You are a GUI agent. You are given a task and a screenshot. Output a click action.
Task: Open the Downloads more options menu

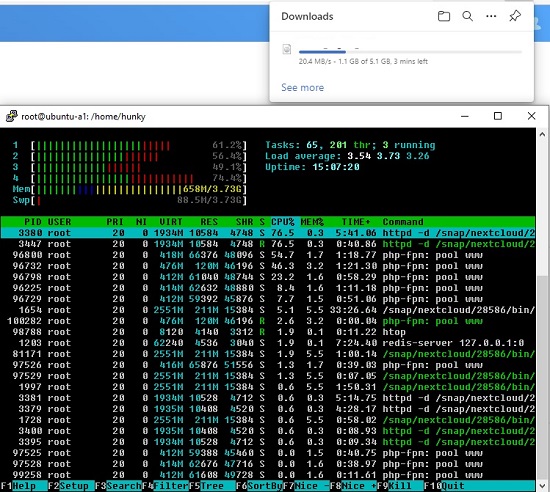point(491,16)
